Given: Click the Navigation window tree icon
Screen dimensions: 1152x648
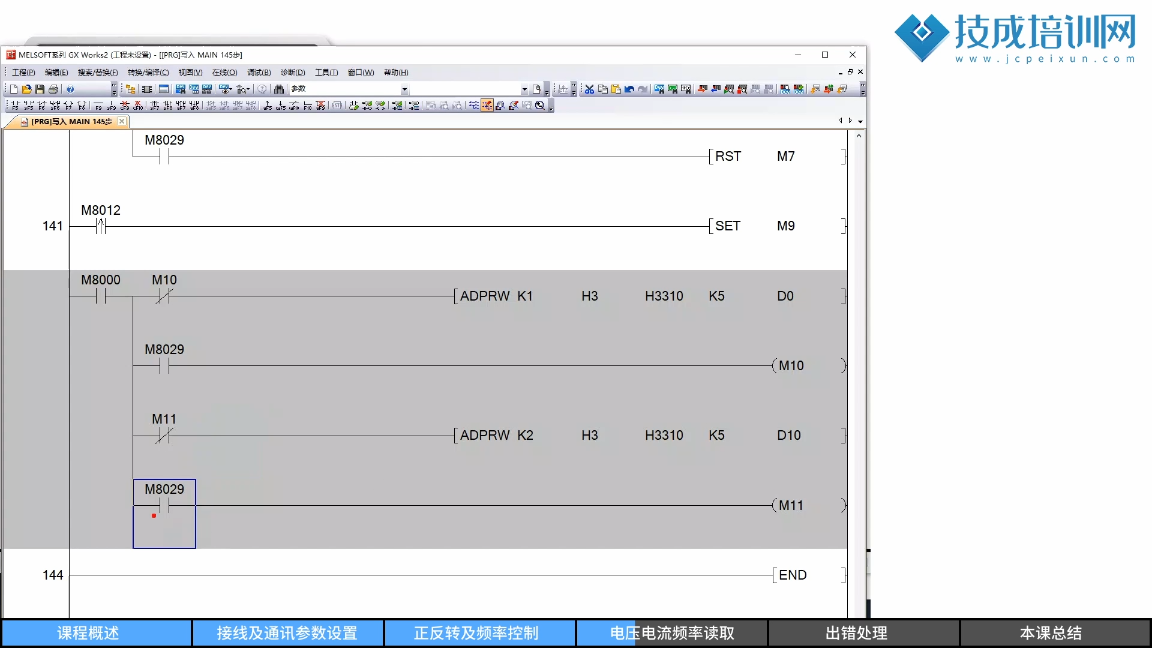Looking at the screenshot, I should (x=131, y=89).
